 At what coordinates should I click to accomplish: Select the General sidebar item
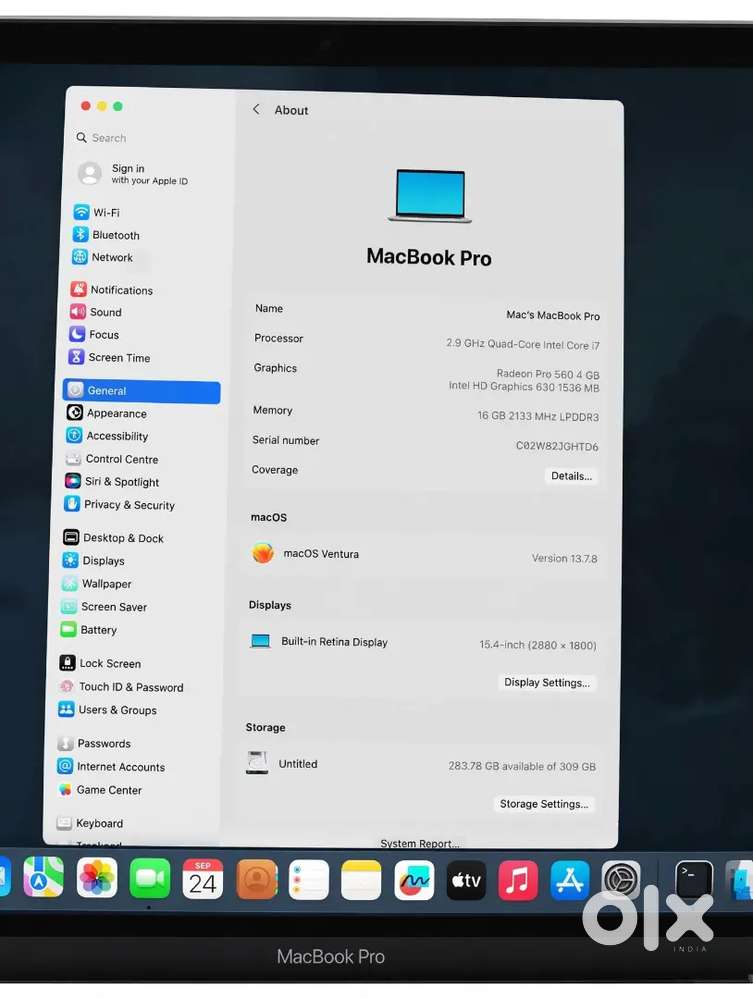[141, 391]
